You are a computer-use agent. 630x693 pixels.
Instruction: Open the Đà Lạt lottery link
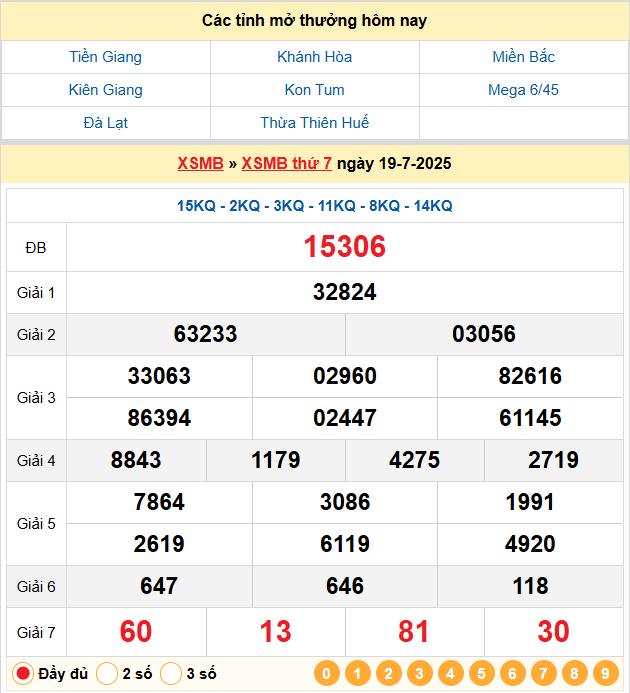click(105, 123)
